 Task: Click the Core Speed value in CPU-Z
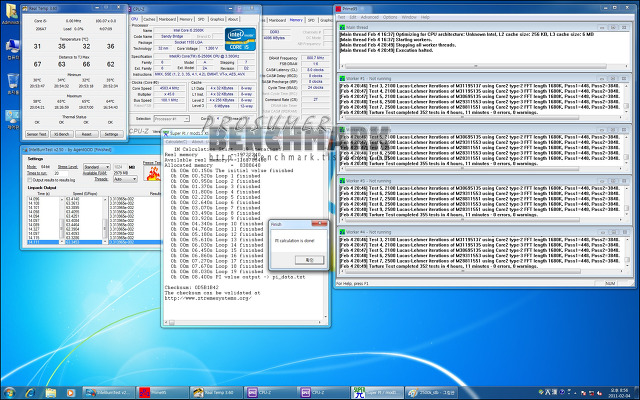[x=169, y=88]
